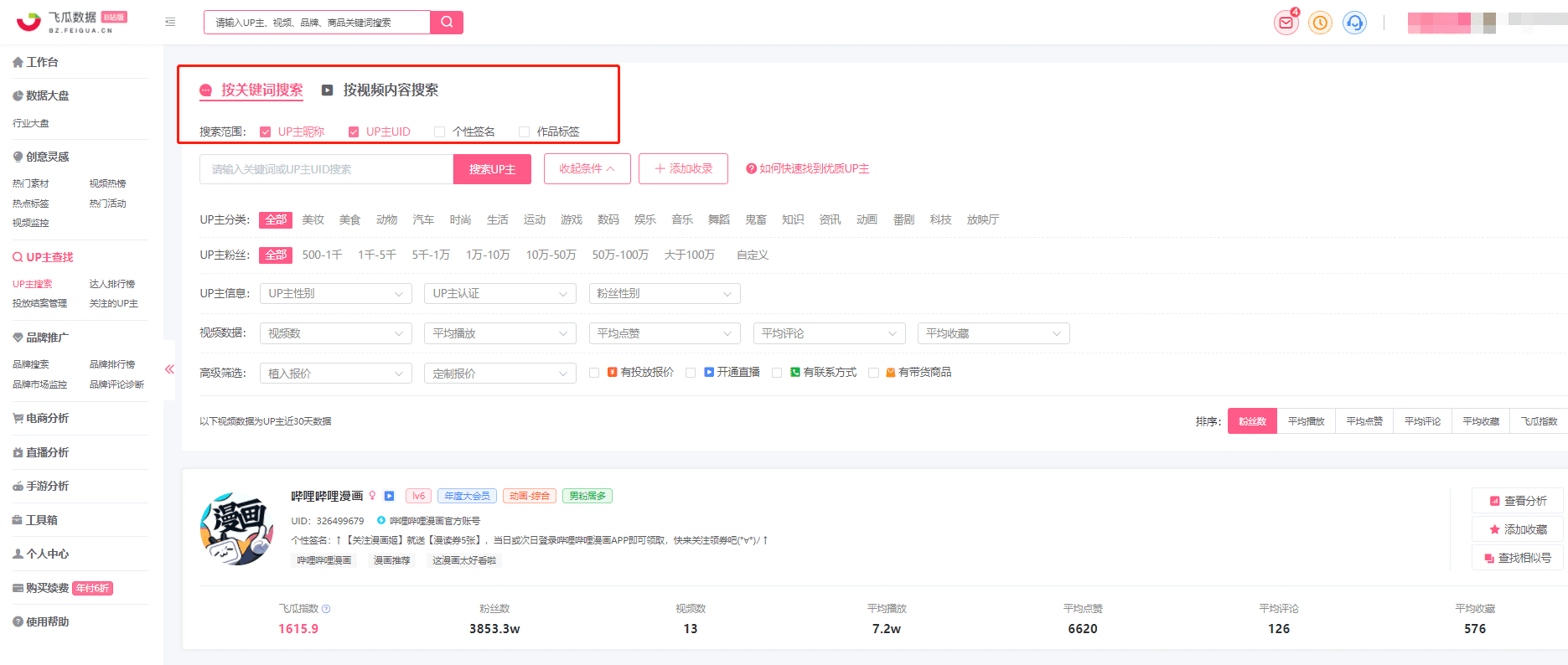
Task: Click the female gender icon next to 哔哩哔哩漫画
Action: click(x=373, y=496)
